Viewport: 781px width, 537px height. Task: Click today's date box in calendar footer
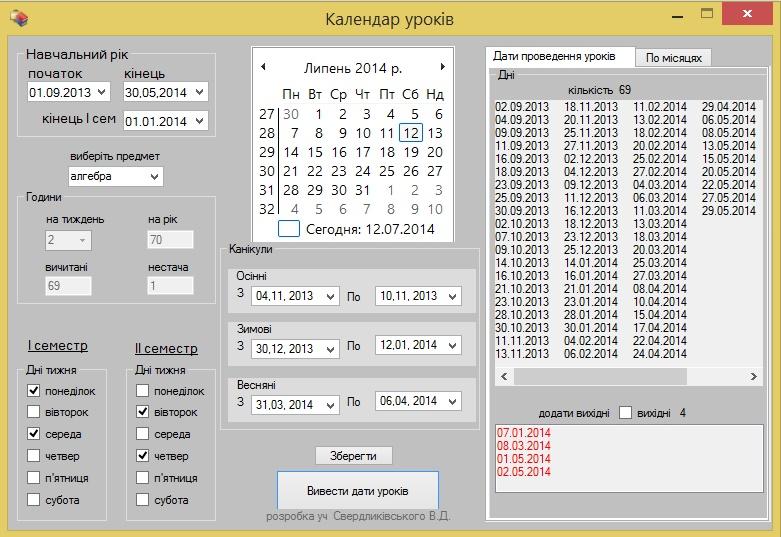(288, 229)
